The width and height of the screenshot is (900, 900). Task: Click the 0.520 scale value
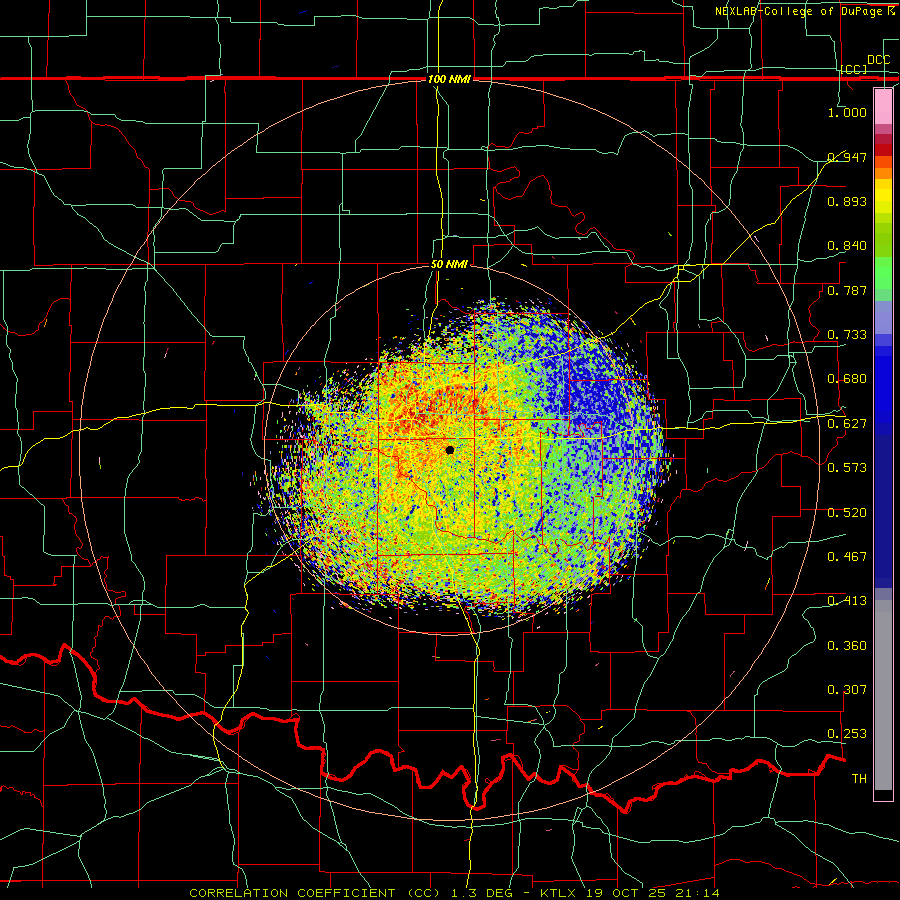(x=847, y=513)
